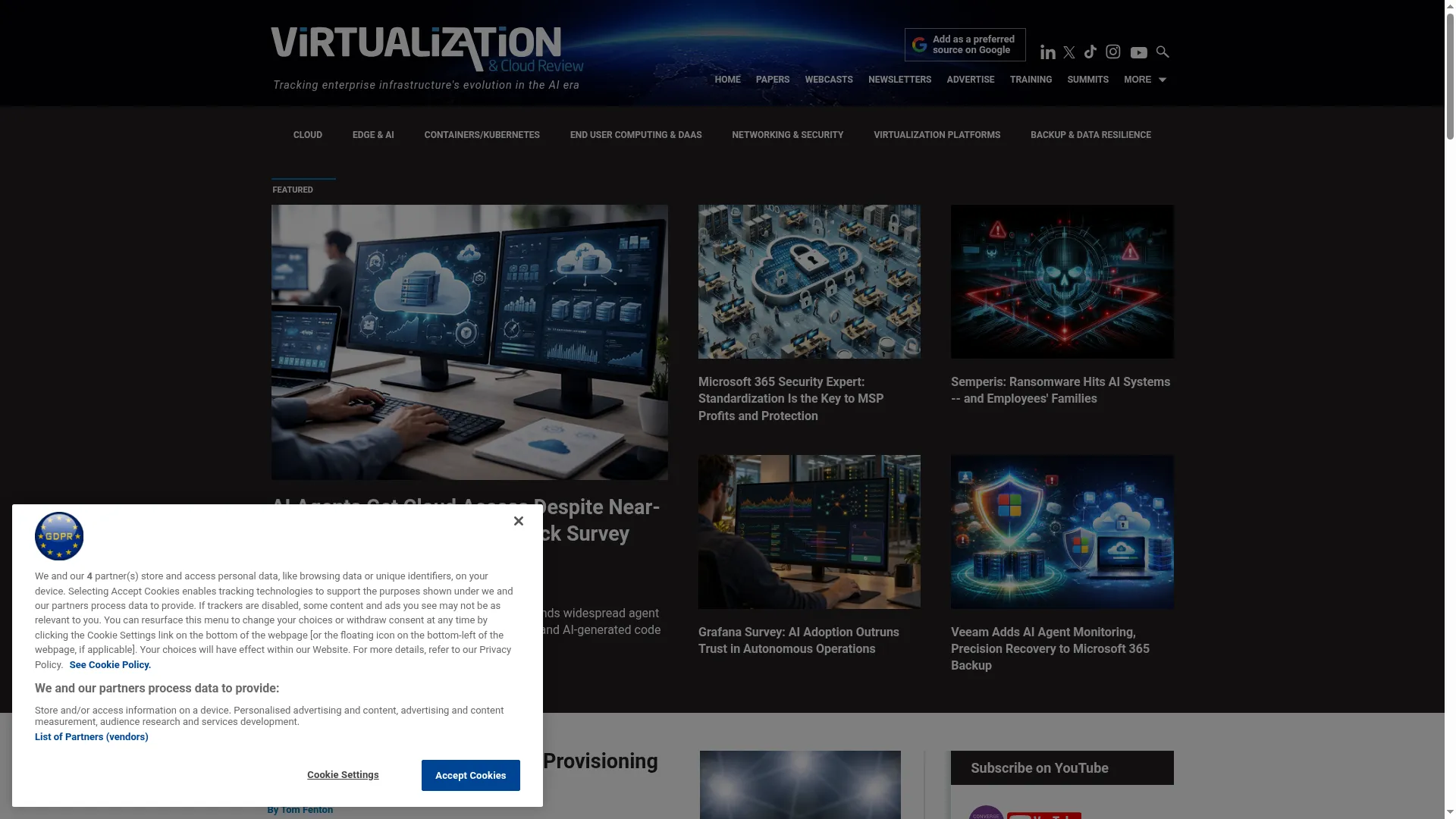Close the GDPR cookie dialog
The height and width of the screenshot is (819, 1456).
519,521
